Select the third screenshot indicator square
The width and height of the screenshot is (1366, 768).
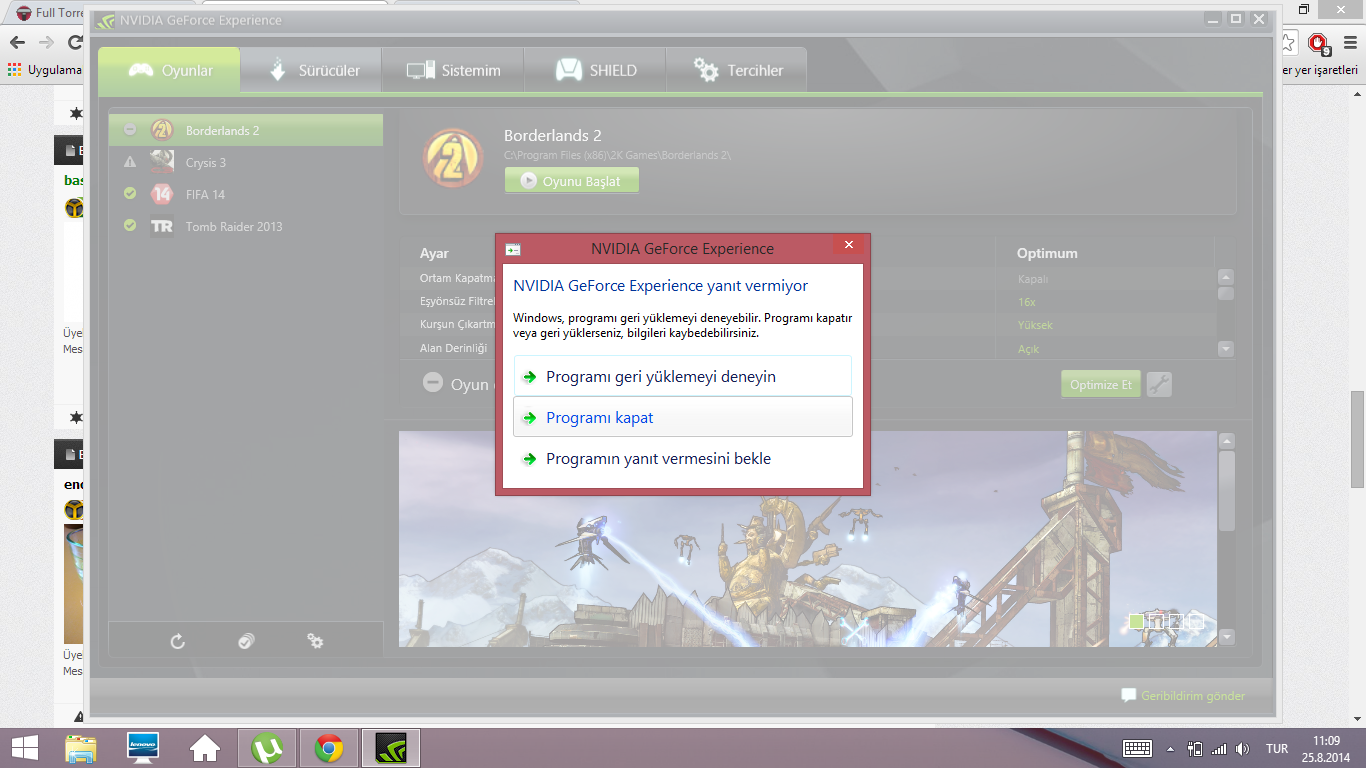[1175, 622]
